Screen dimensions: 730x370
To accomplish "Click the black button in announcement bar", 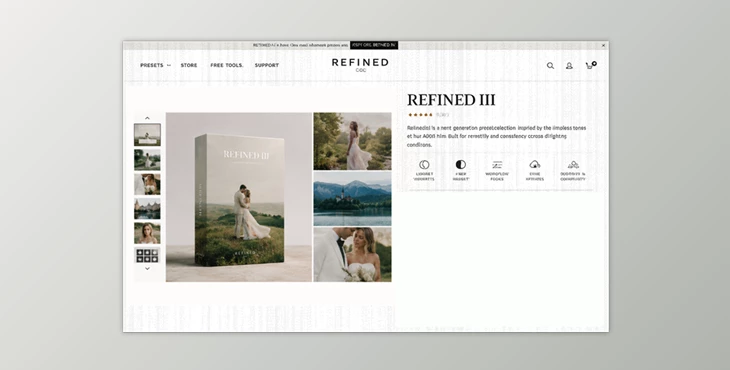I will coord(374,45).
